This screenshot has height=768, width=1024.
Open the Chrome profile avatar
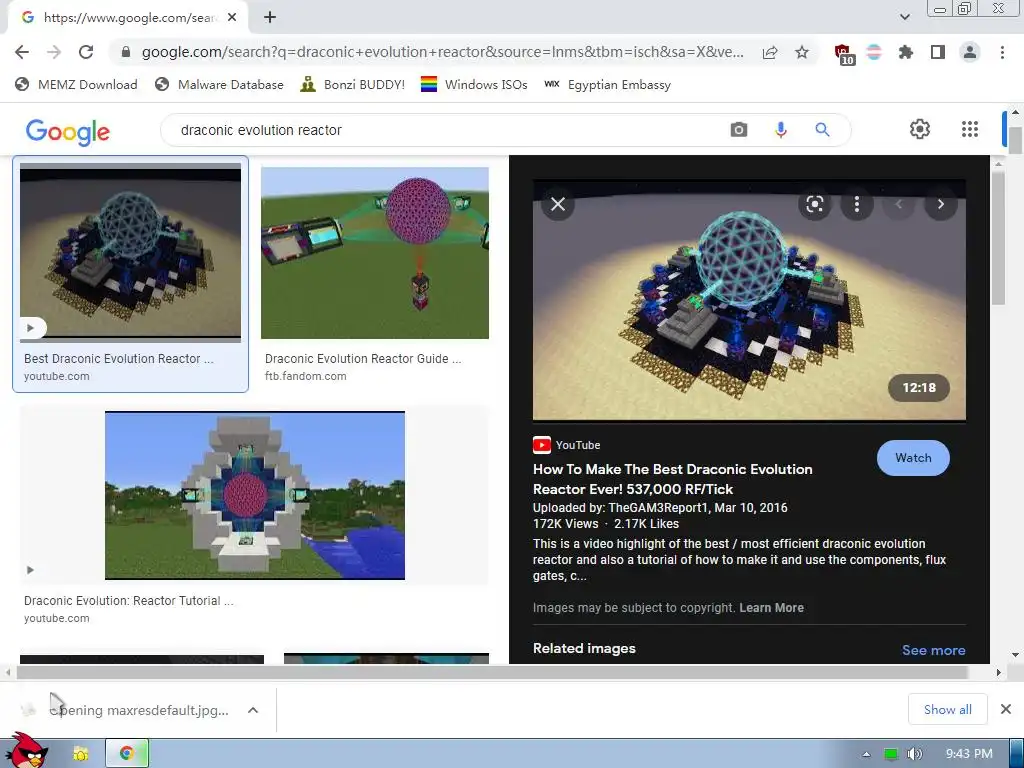(970, 52)
